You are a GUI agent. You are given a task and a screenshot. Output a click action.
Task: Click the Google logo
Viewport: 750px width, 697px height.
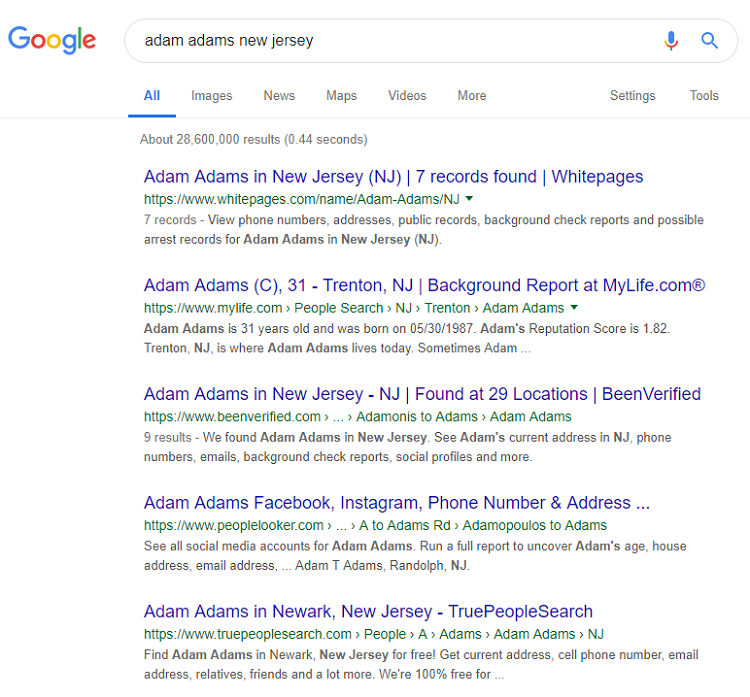point(52,40)
